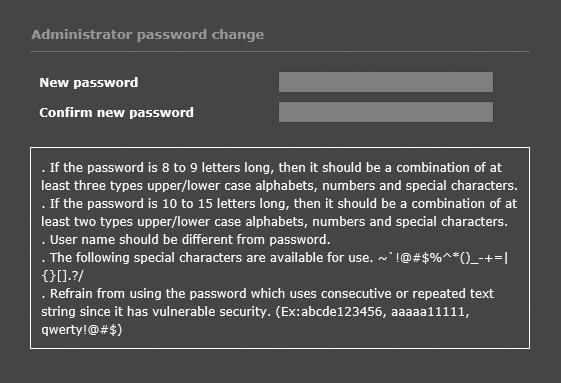Select the 'Confirm new password' label text
561x383 pixels.
click(x=117, y=113)
